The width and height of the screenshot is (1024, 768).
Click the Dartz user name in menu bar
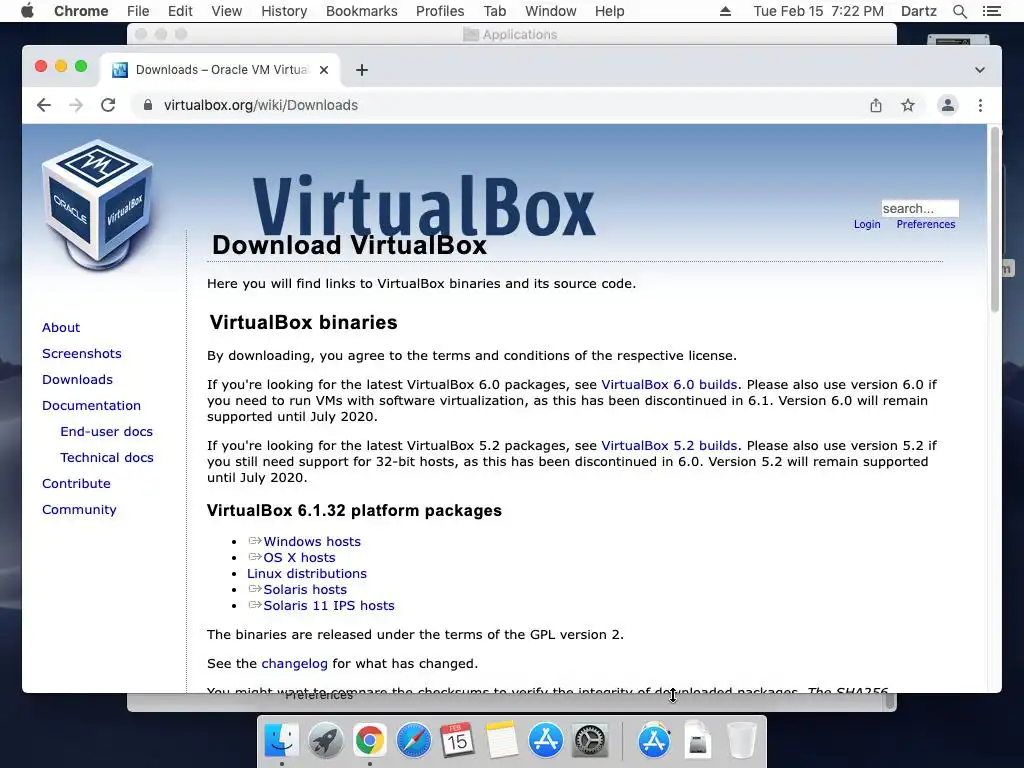tap(918, 11)
